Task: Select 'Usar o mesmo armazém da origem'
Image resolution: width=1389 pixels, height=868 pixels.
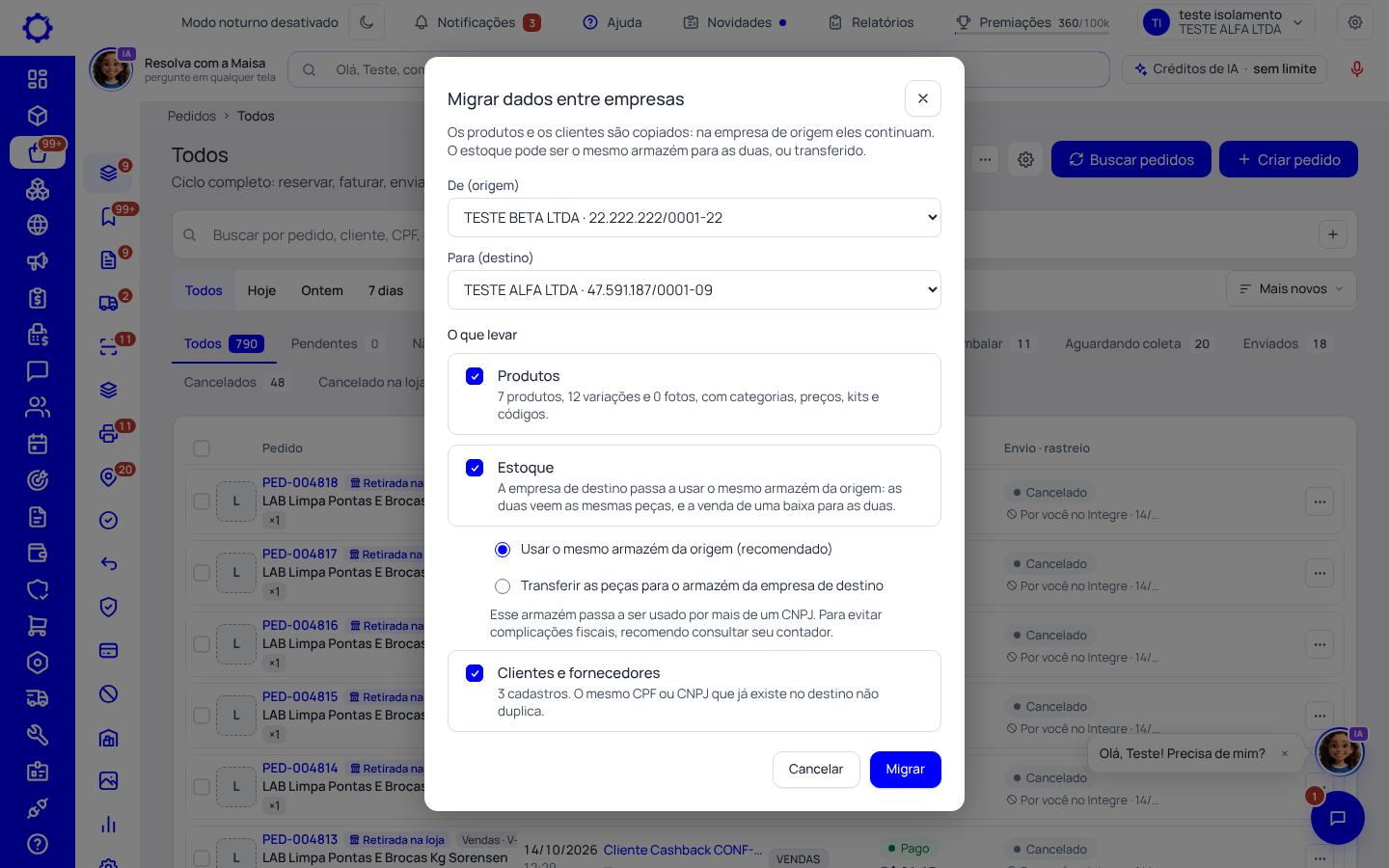Action: point(503,550)
